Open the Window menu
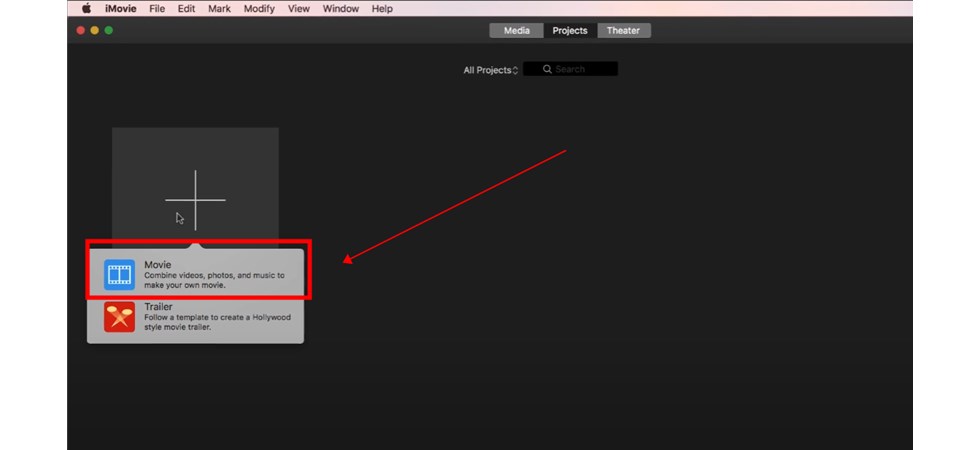 (x=341, y=9)
